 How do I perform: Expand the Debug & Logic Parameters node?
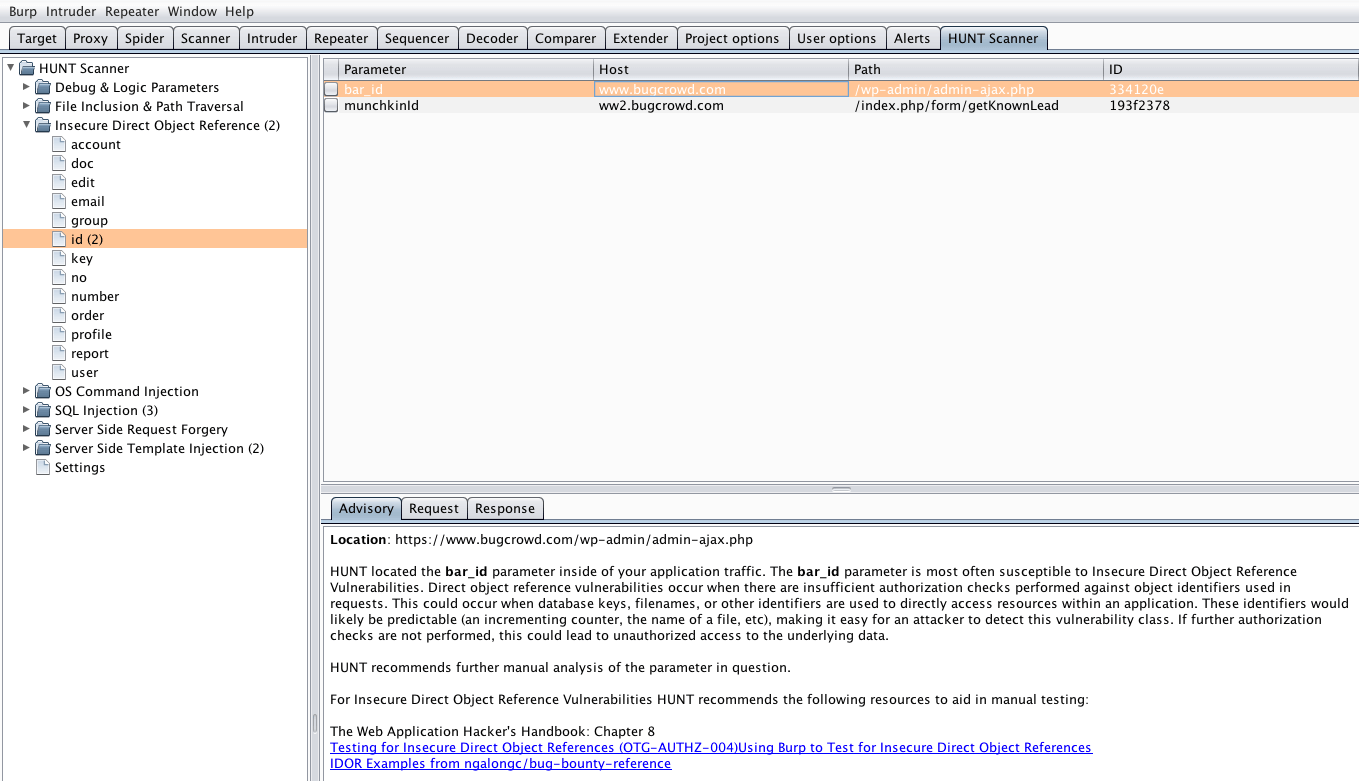[27, 87]
